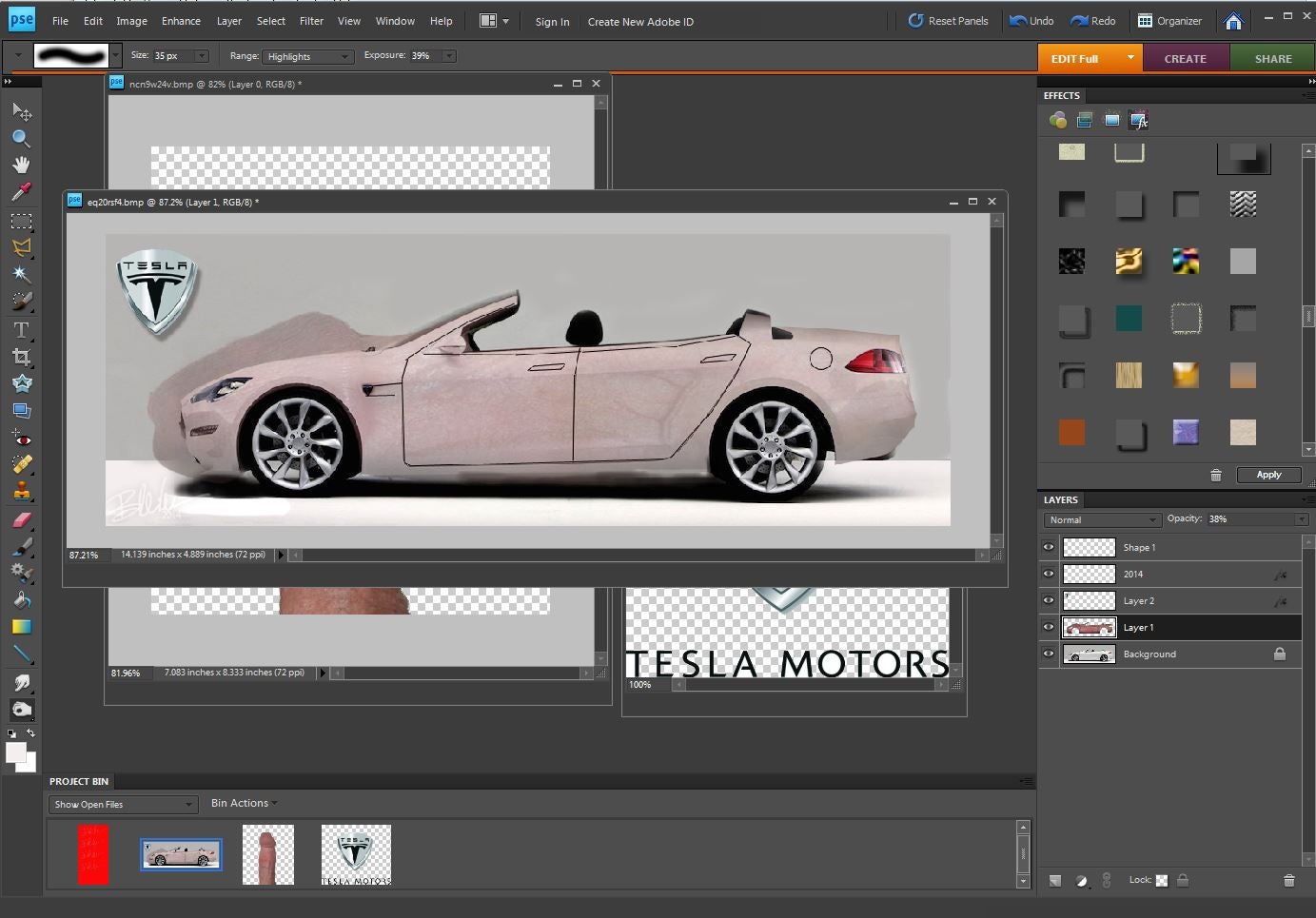This screenshot has height=918, width=1316.
Task: Toggle lock all in Layers panel
Action: [1183, 880]
